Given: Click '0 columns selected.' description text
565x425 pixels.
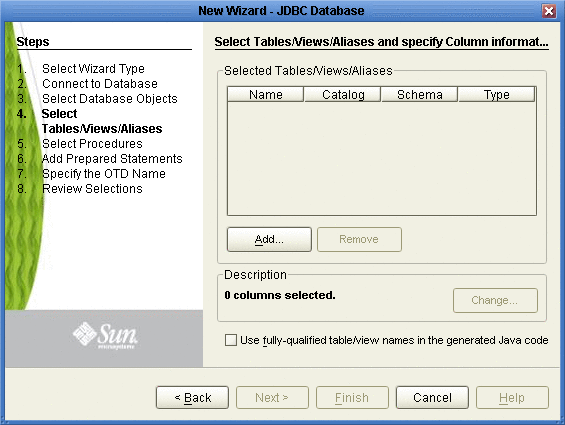Looking at the screenshot, I should [280, 295].
